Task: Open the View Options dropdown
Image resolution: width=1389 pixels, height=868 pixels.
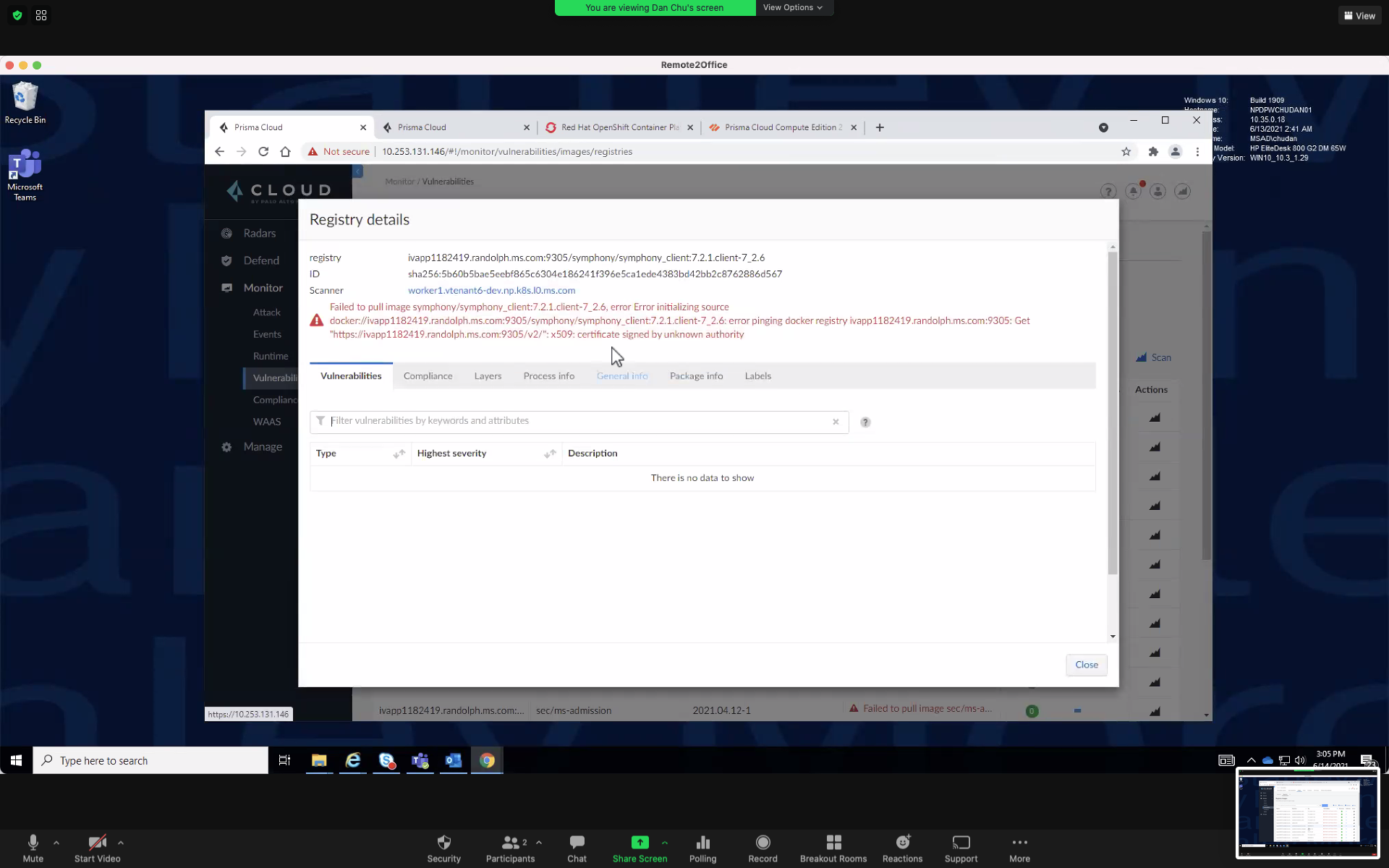Action: (x=793, y=7)
